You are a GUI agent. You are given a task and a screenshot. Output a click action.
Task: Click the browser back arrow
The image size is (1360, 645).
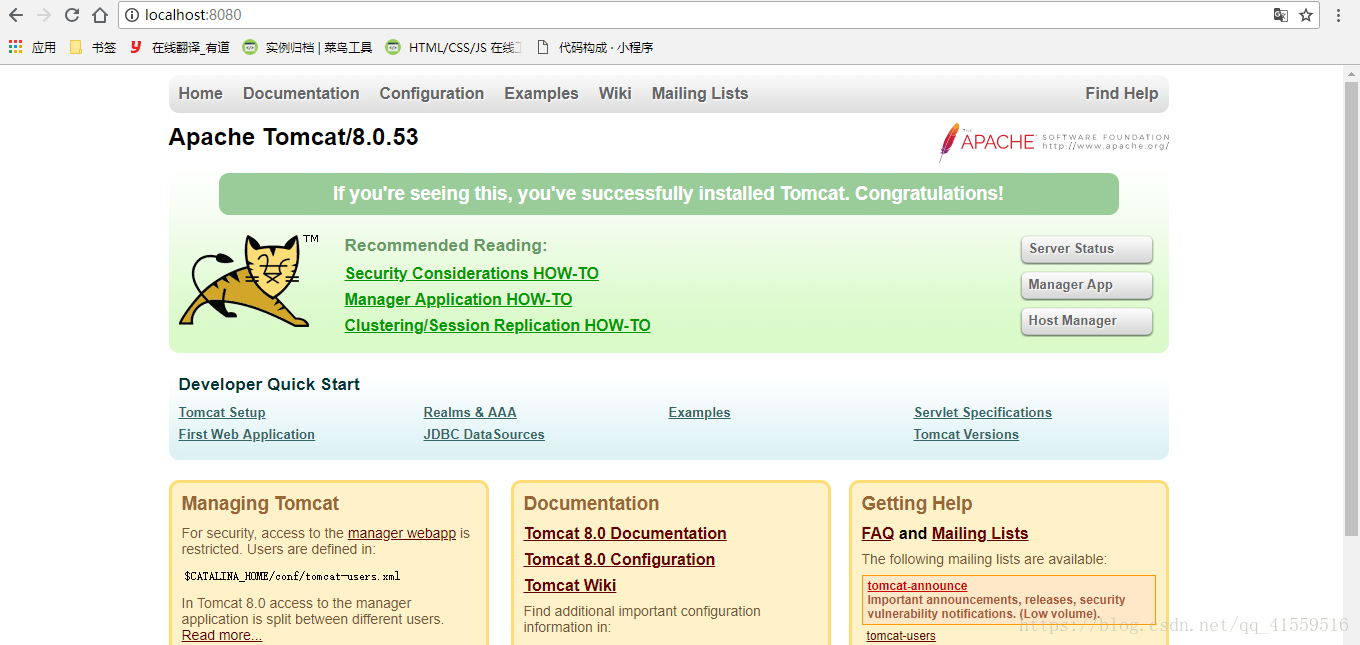pyautogui.click(x=16, y=15)
